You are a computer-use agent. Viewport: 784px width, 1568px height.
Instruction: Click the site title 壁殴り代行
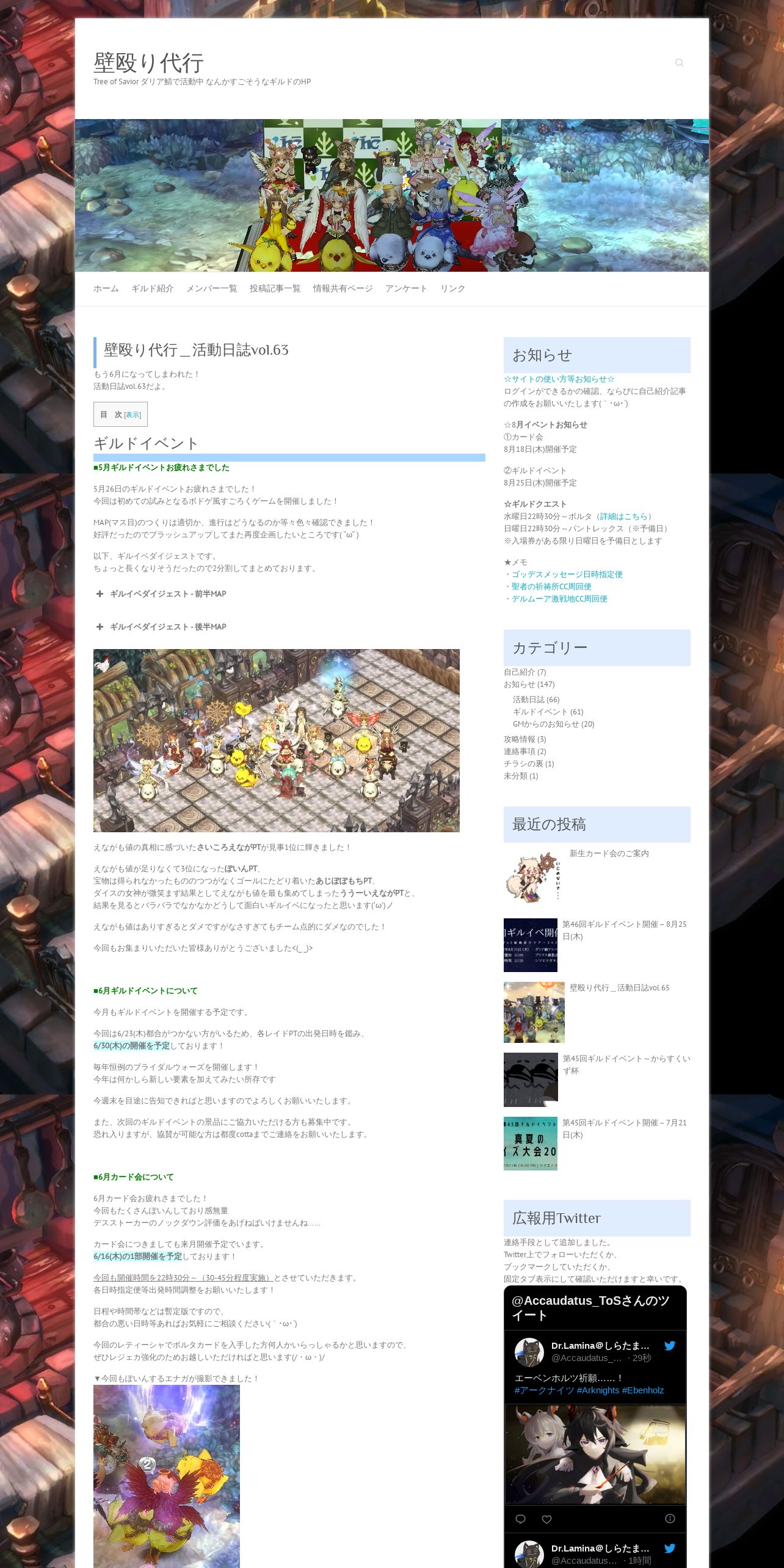tap(148, 63)
